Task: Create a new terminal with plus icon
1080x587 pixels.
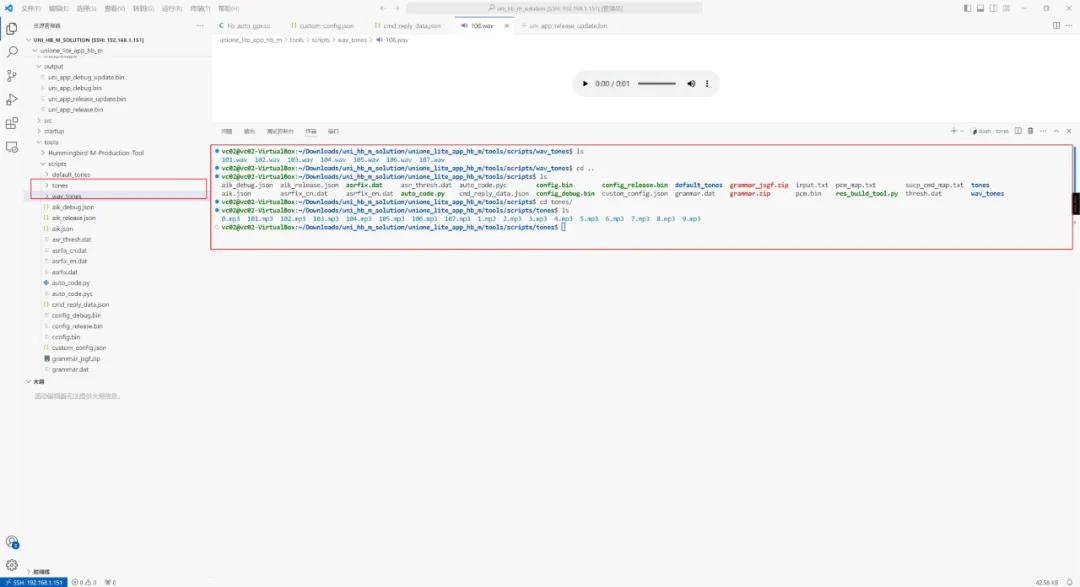Action: [953, 131]
